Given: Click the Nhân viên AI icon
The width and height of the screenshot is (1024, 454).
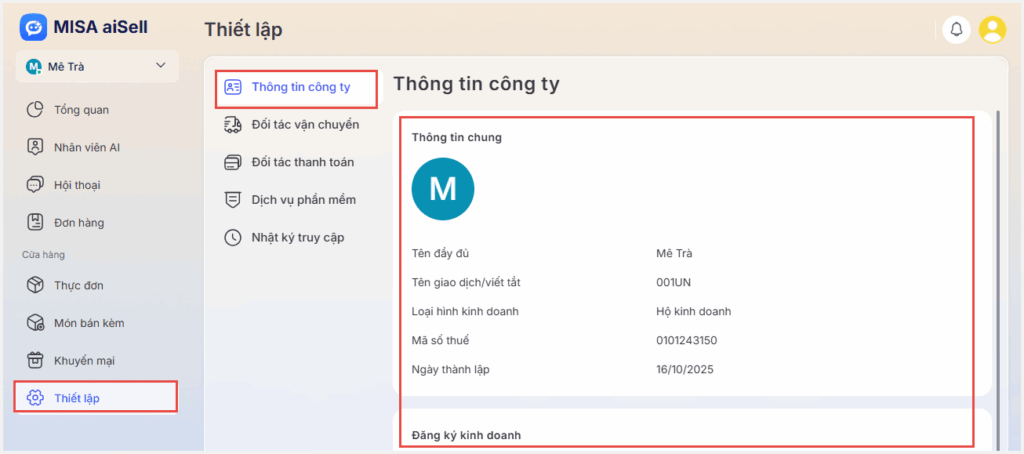Looking at the screenshot, I should (35, 147).
